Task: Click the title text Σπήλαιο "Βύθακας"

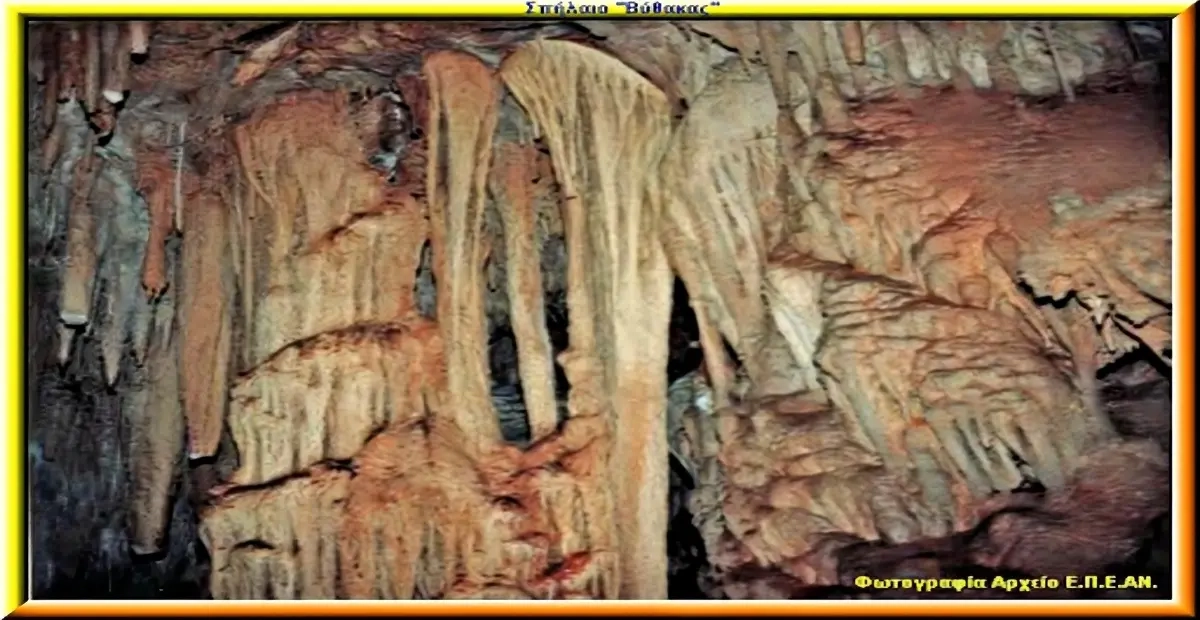Action: coord(623,8)
